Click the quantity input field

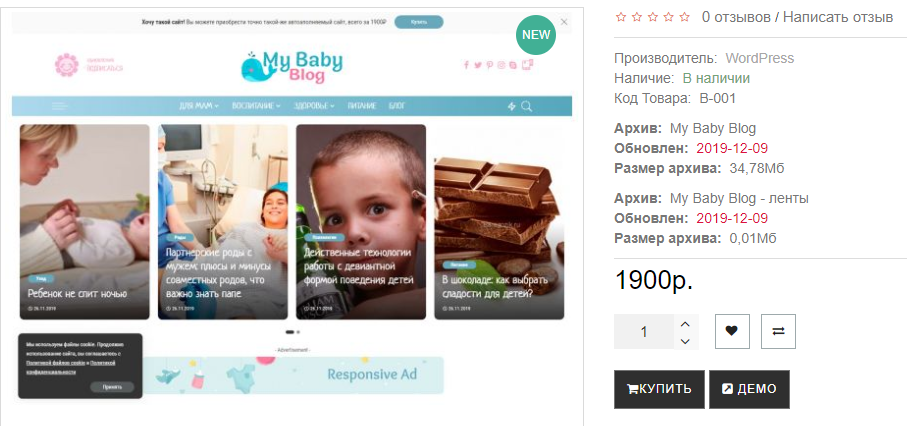point(644,332)
